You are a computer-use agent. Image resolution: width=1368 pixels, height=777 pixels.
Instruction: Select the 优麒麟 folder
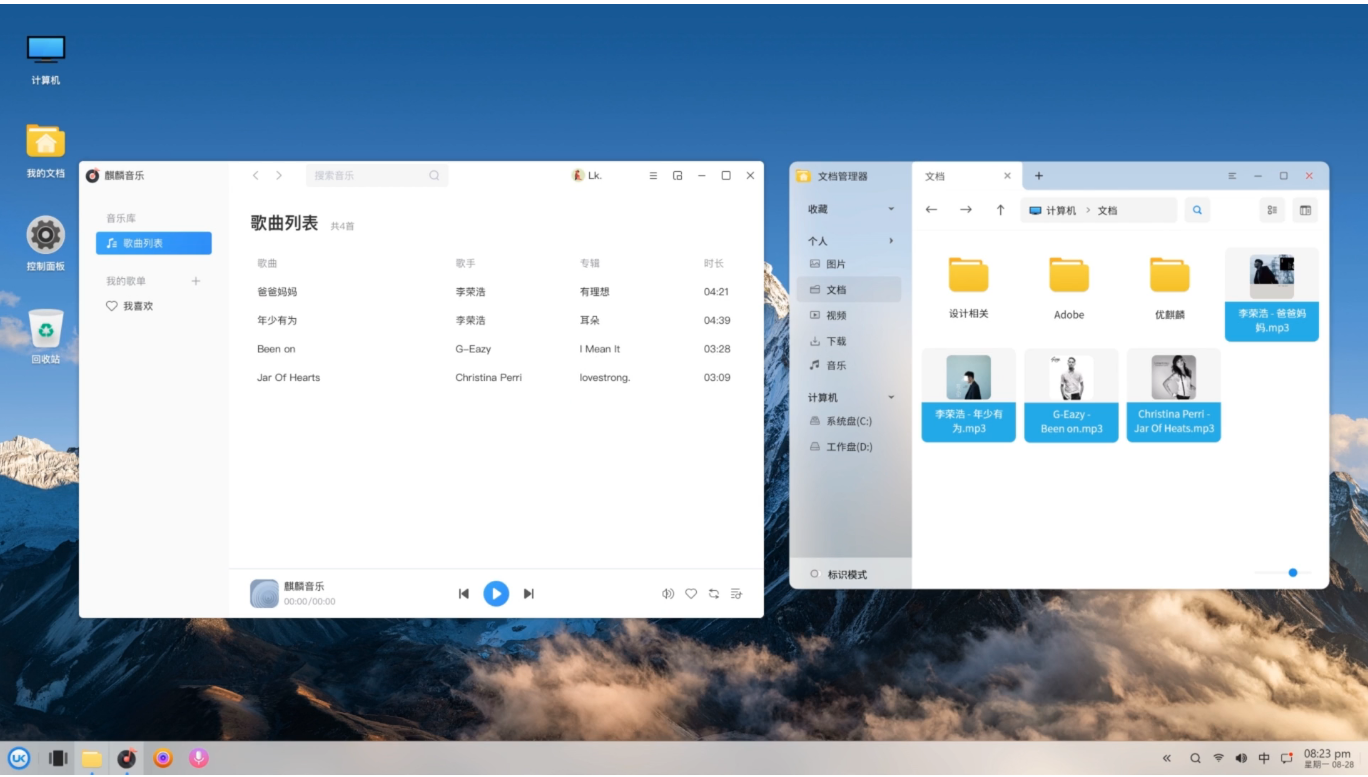[1170, 287]
